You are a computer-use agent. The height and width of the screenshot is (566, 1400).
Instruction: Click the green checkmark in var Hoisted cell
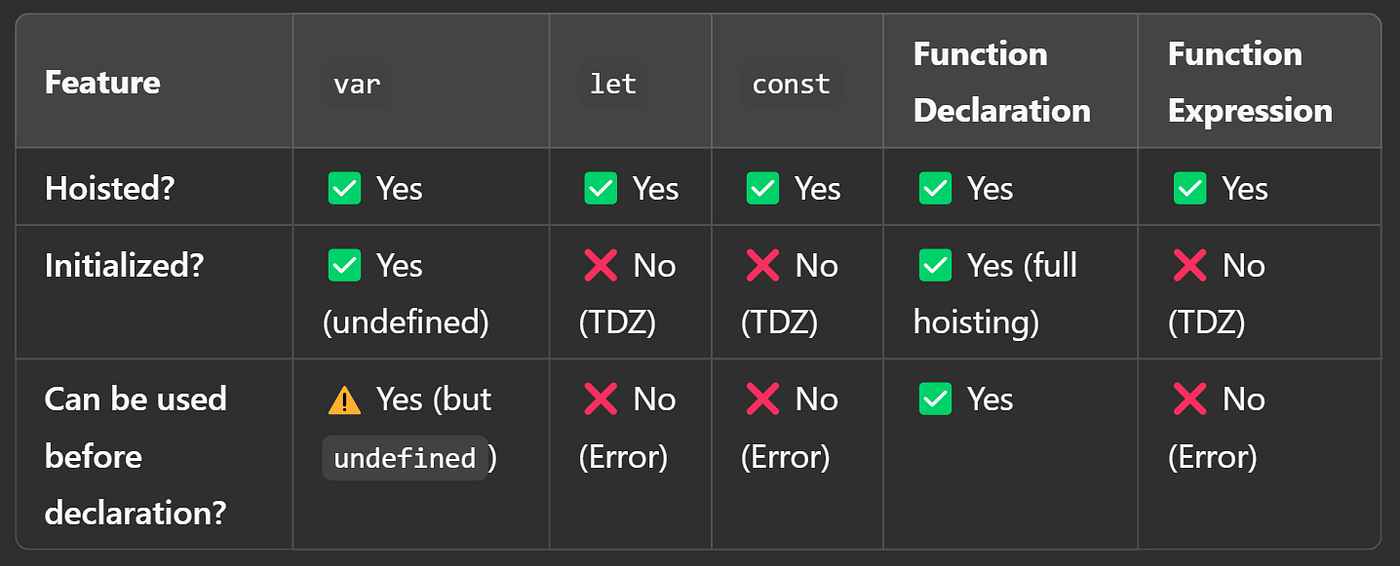pos(344,188)
